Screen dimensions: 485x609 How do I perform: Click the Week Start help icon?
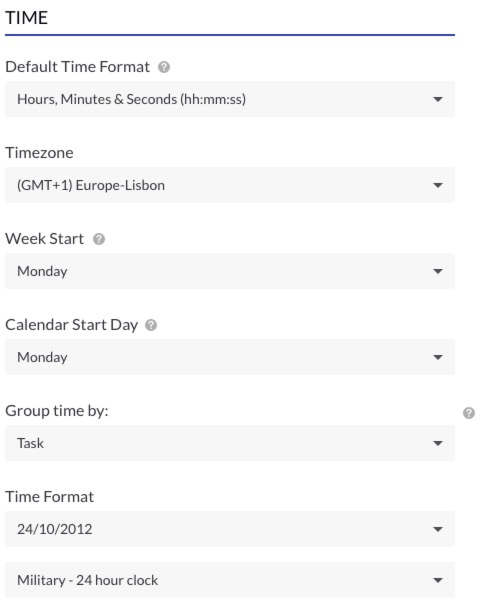(x=99, y=239)
